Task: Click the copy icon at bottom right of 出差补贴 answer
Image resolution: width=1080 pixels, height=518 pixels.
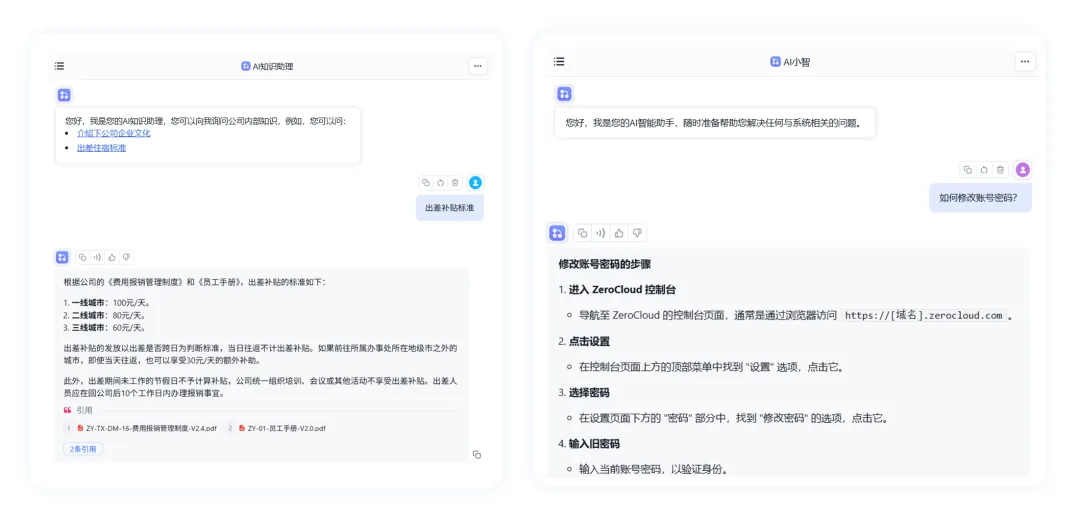Action: (x=477, y=455)
